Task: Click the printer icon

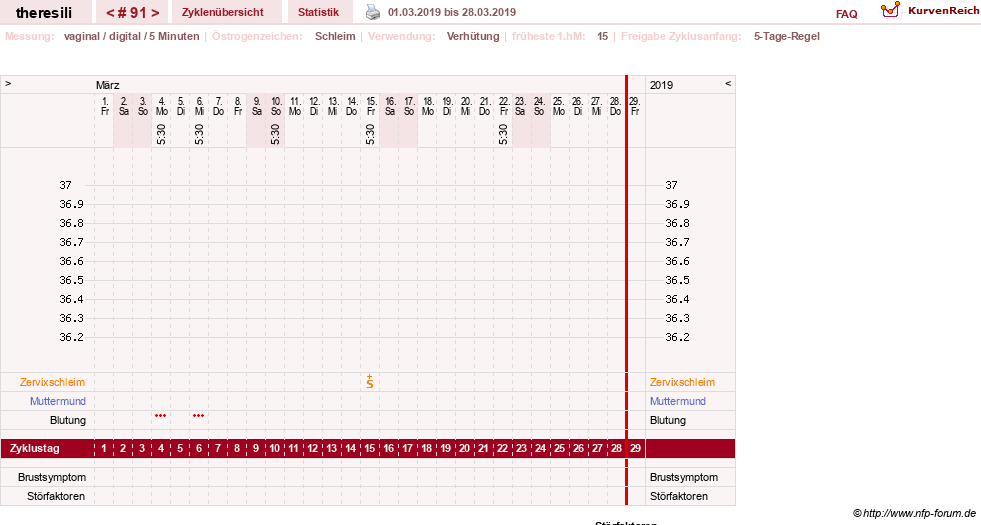Action: tap(372, 12)
